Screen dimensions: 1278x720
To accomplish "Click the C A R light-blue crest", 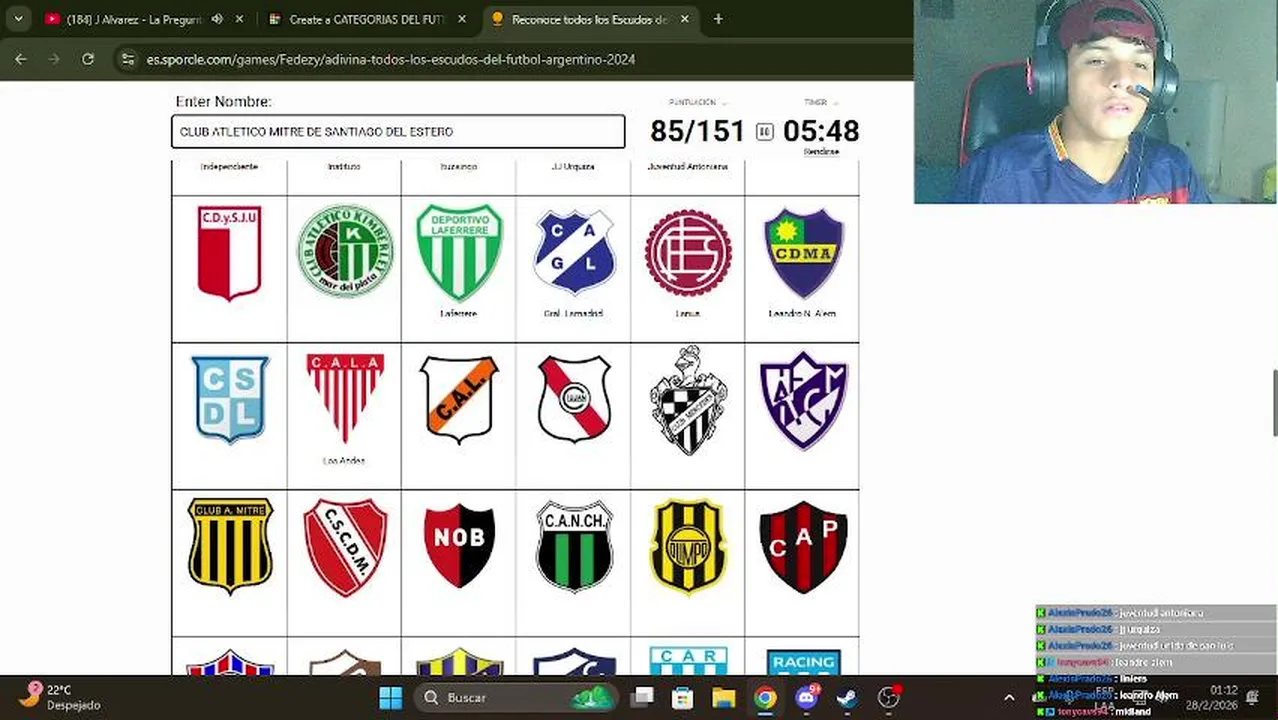I will pos(688,661).
